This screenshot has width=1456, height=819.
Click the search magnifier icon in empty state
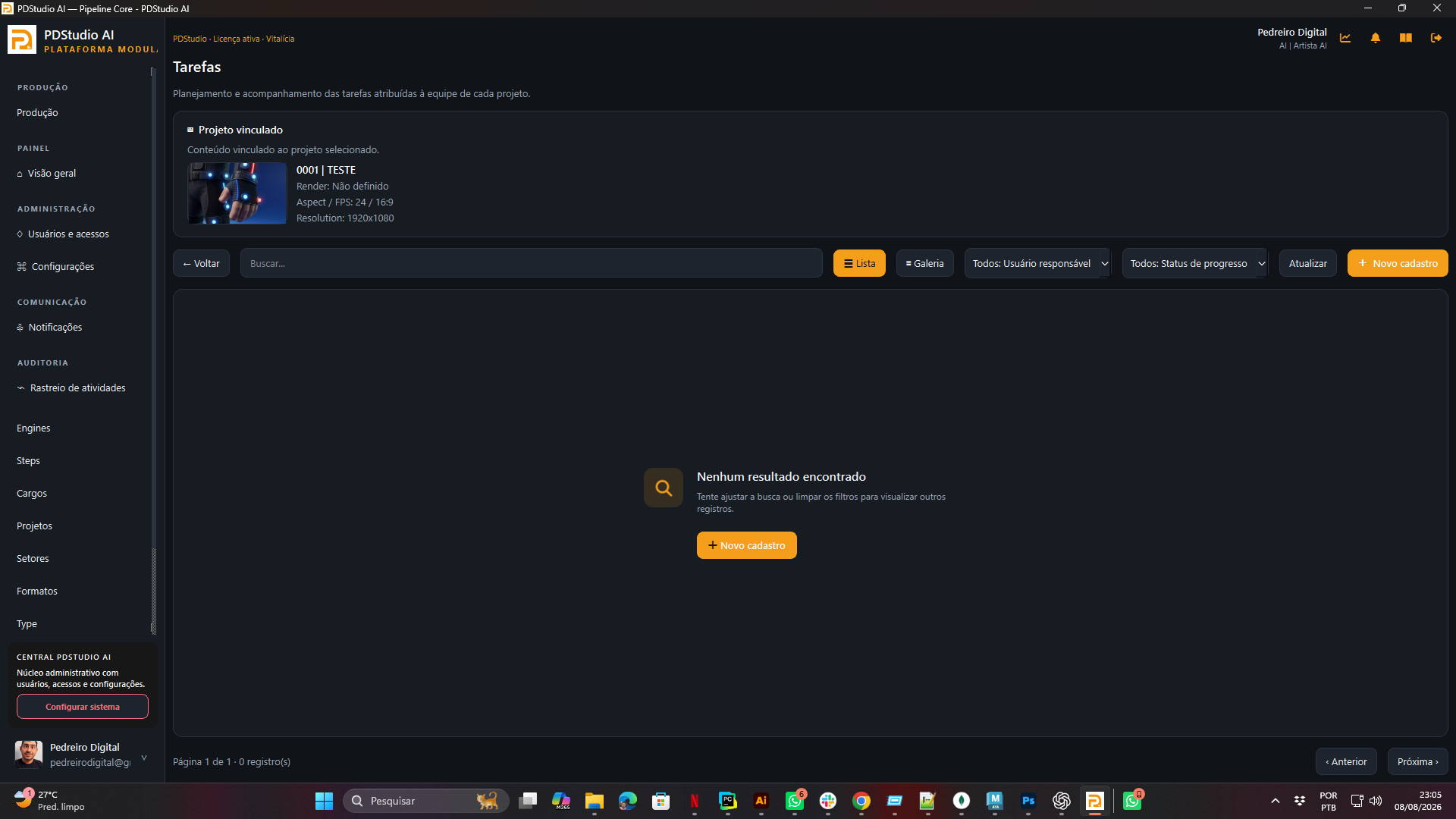tap(664, 488)
